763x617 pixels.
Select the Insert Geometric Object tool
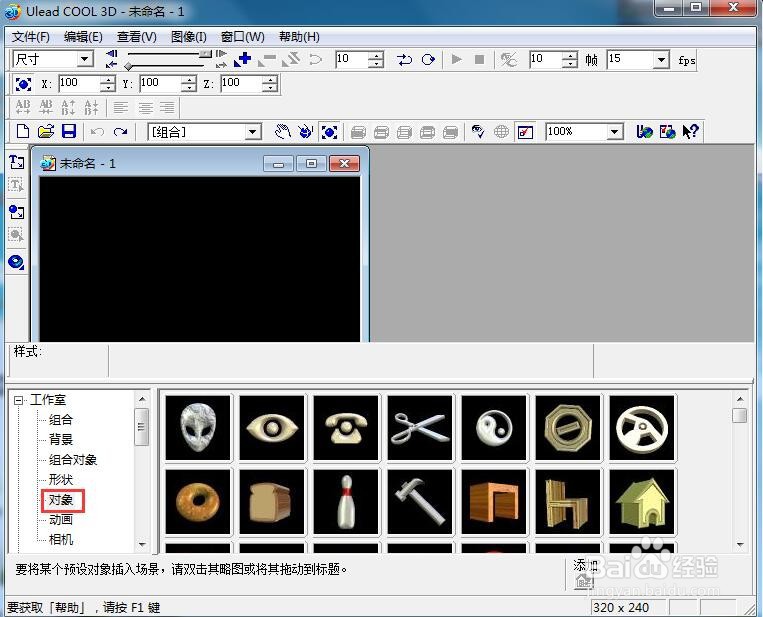[17, 263]
